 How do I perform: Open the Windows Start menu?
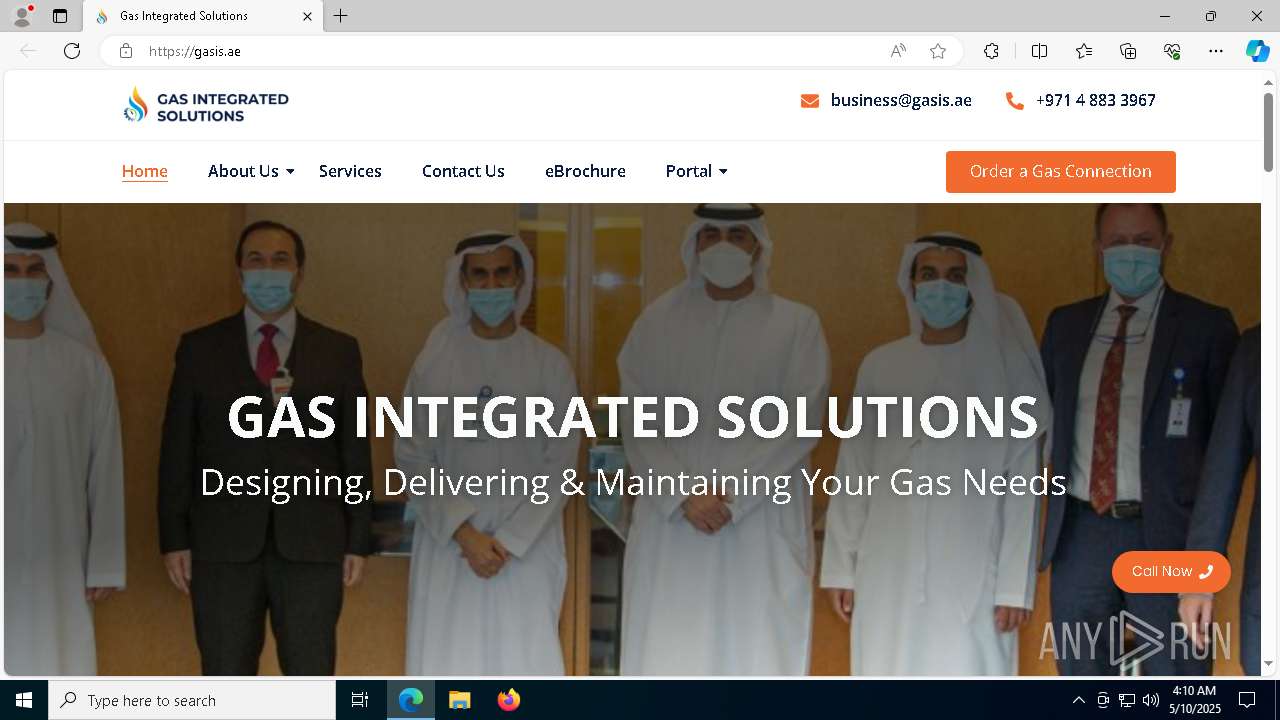24,700
